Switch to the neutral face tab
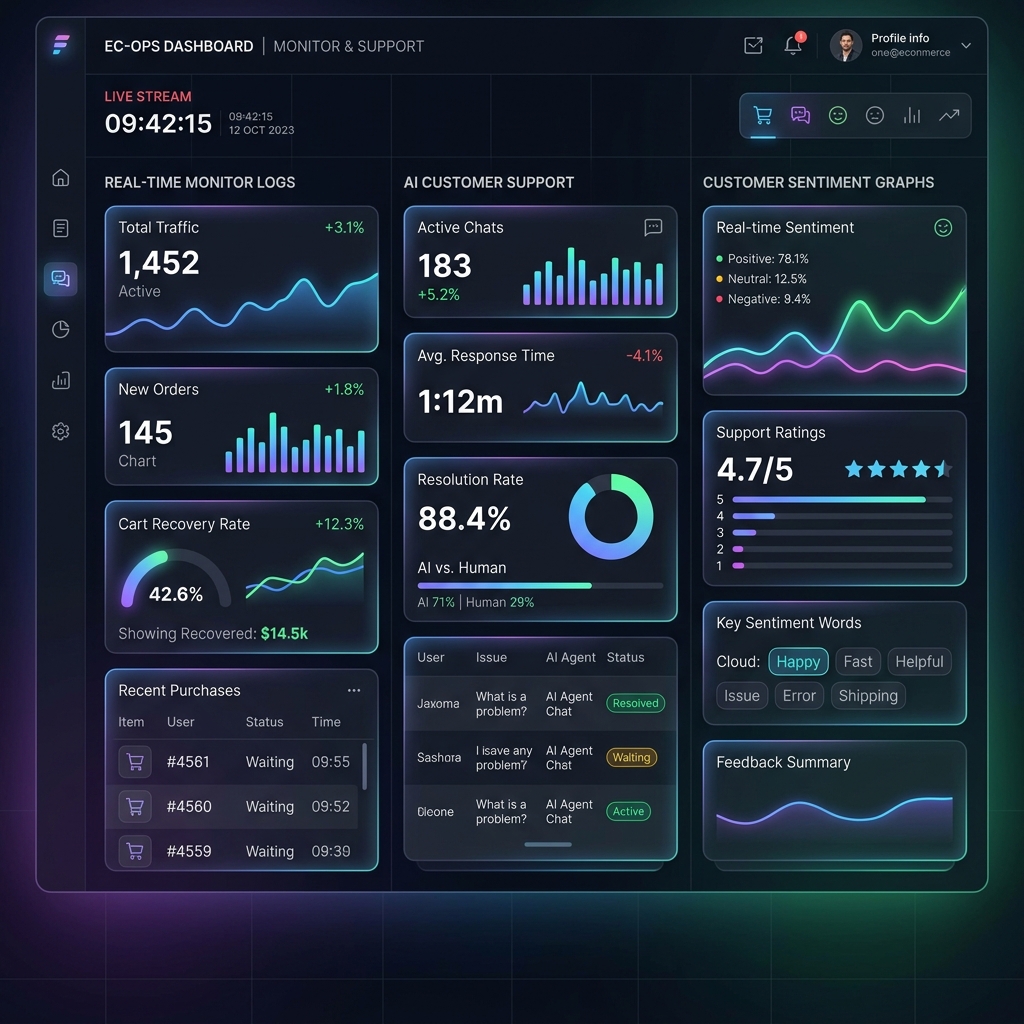 (x=874, y=116)
